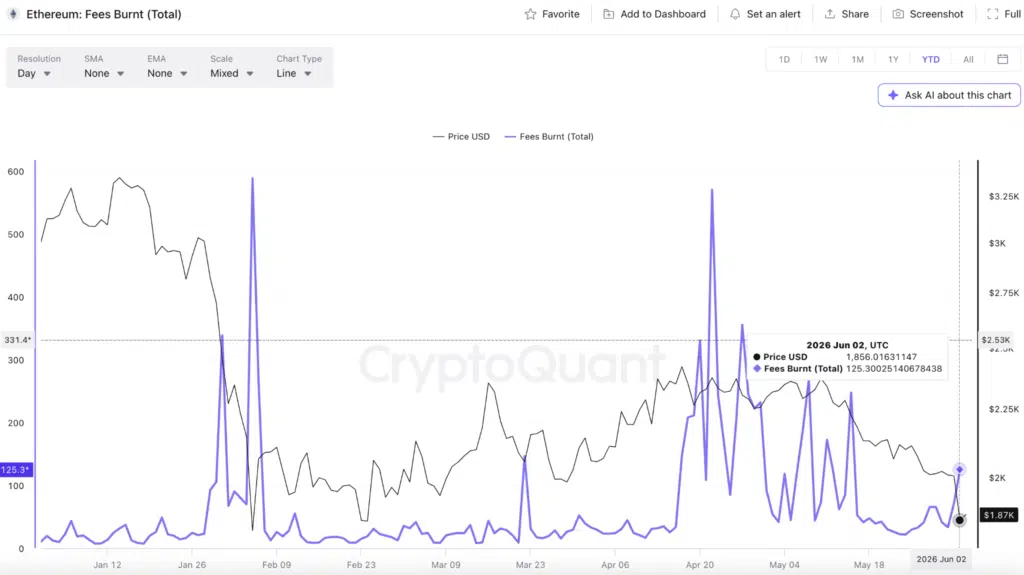Select the 1M time range
The width and height of the screenshot is (1024, 575).
(x=857, y=59)
